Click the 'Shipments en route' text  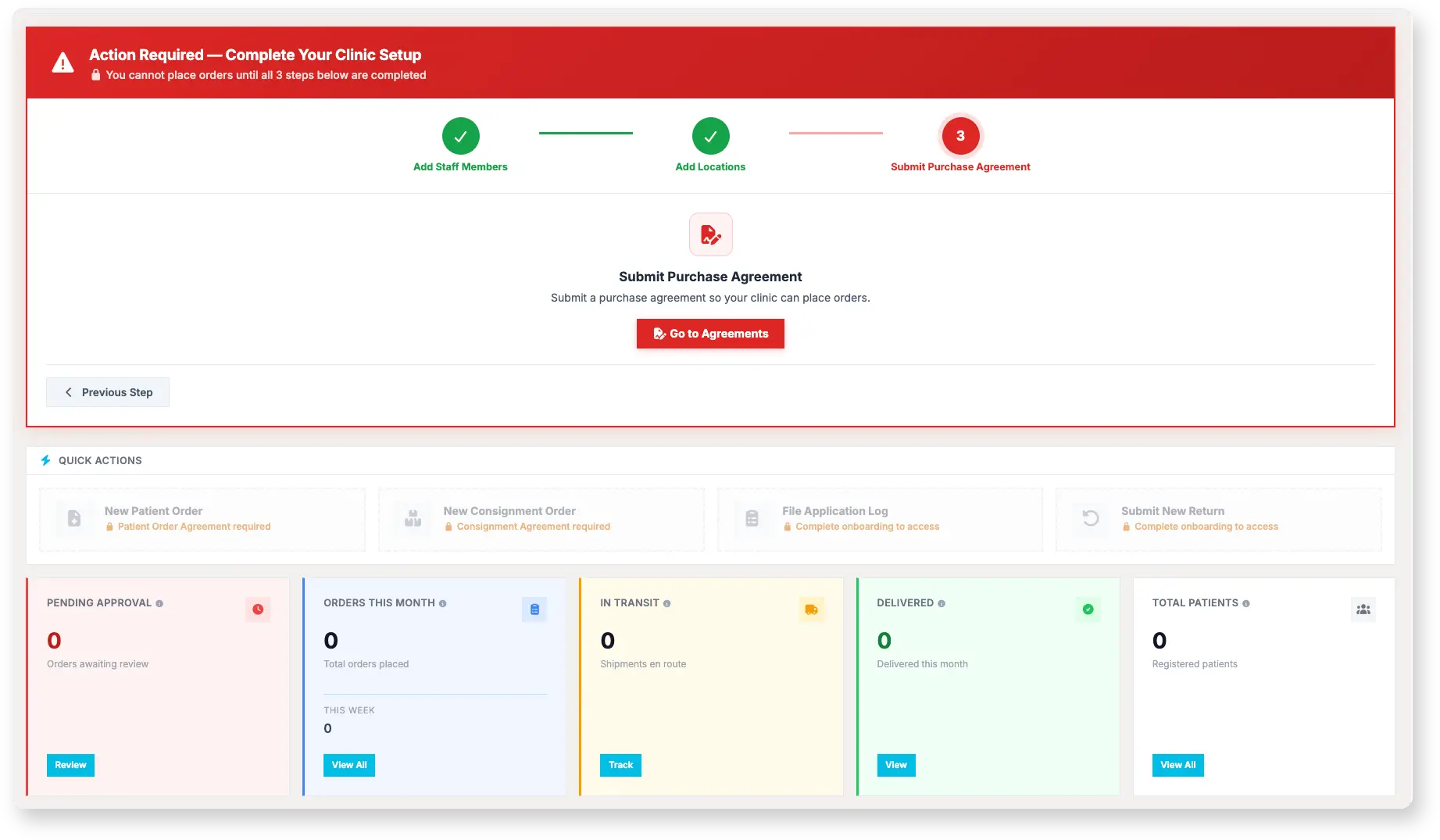point(643,664)
